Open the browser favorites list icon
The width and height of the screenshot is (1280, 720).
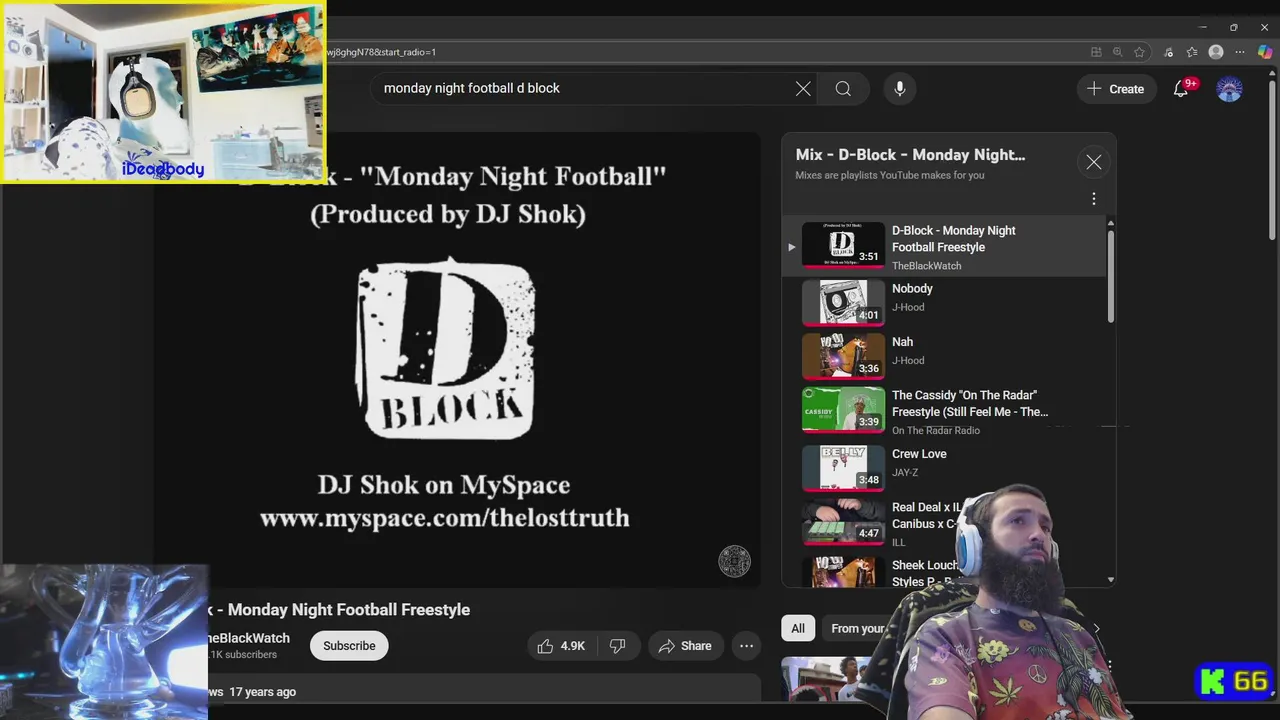[1192, 52]
